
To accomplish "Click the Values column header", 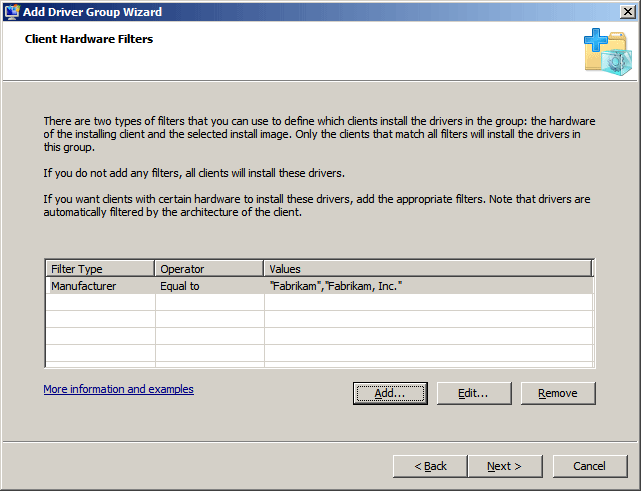I will (428, 269).
